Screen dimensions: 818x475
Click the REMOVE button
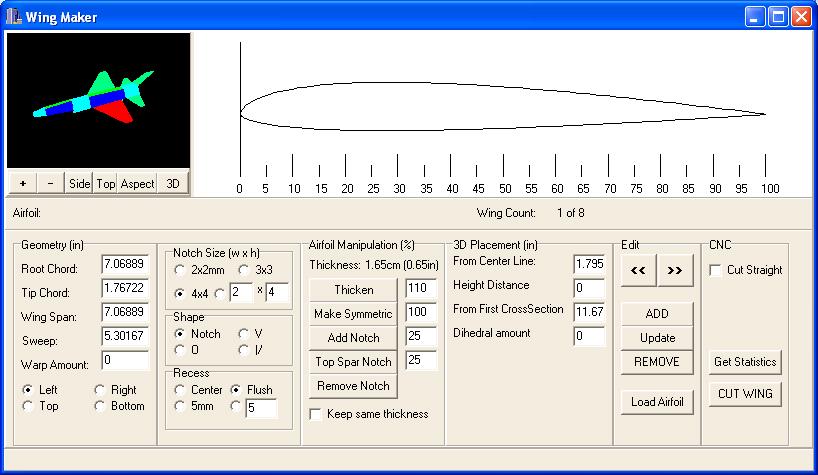click(657, 362)
